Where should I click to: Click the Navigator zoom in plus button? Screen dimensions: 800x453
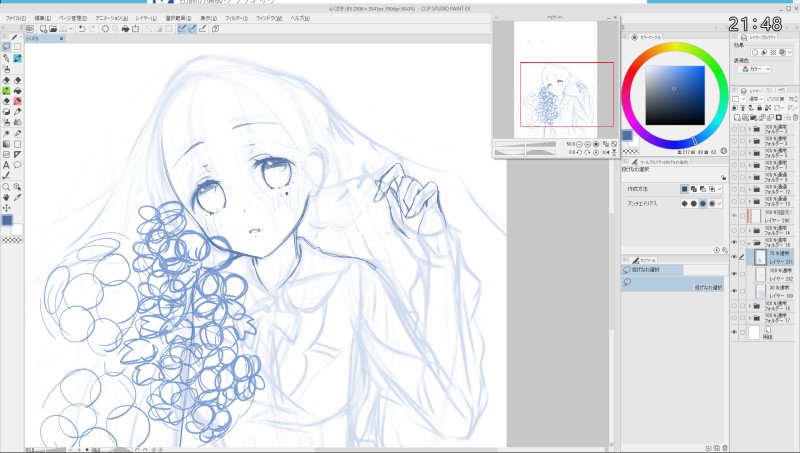pyautogui.click(x=587, y=144)
